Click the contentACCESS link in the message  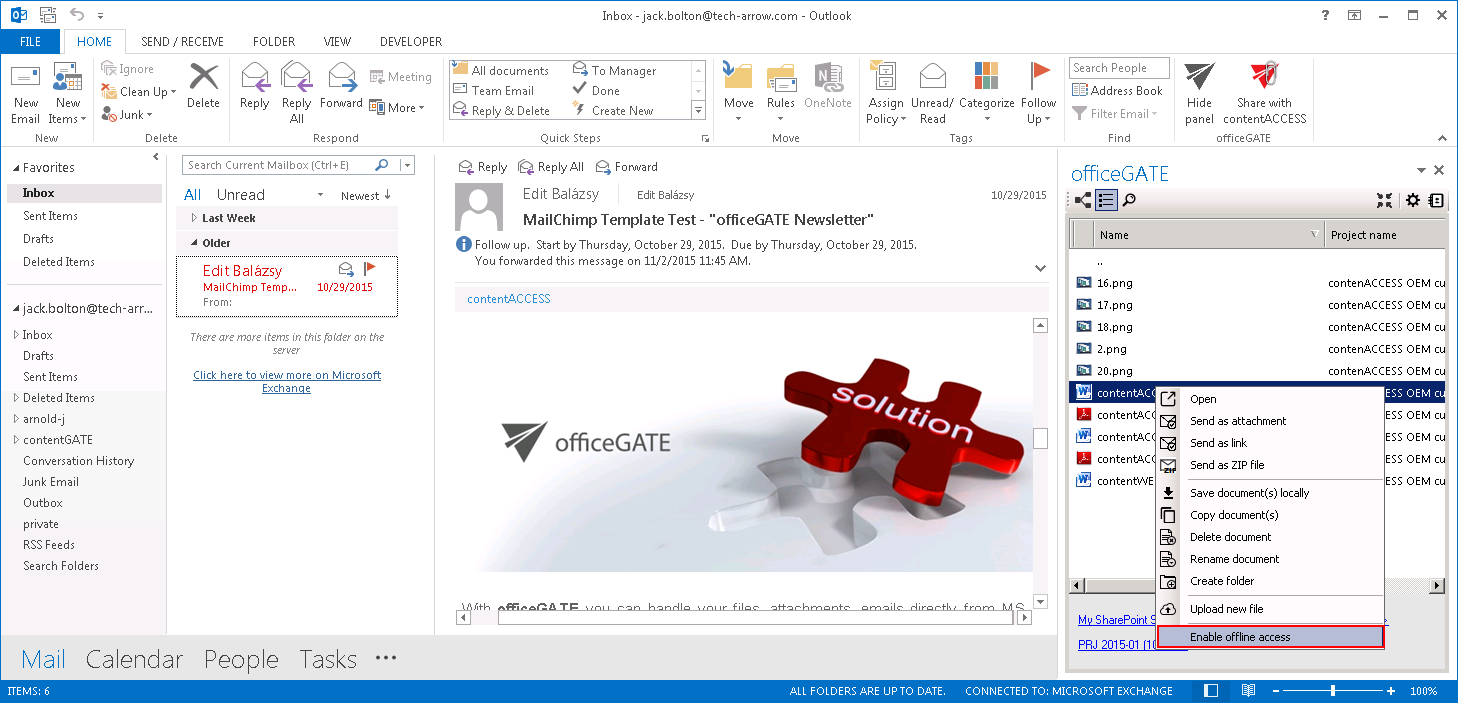(508, 299)
